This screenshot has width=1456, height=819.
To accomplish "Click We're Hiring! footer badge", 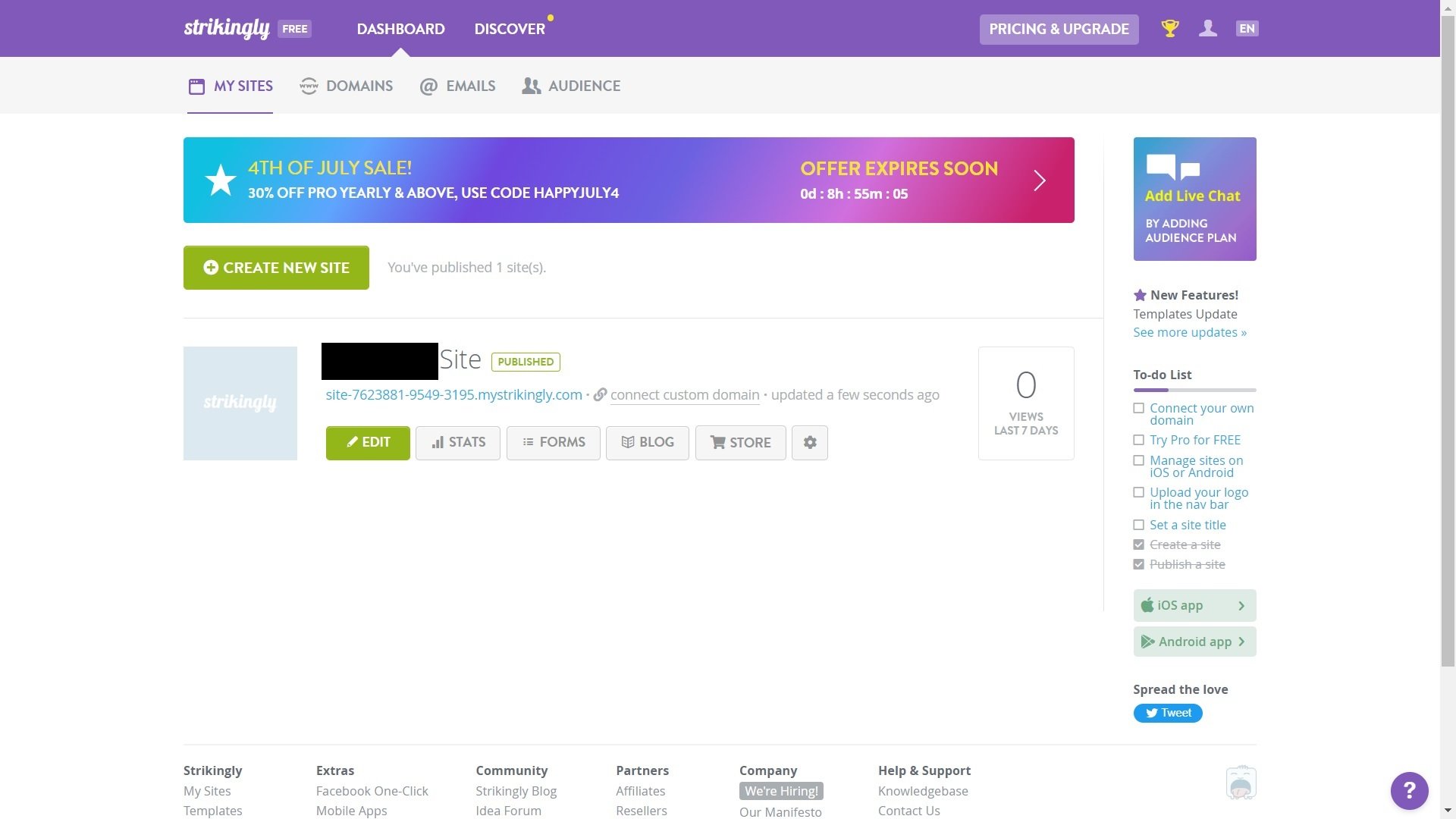I will click(781, 791).
